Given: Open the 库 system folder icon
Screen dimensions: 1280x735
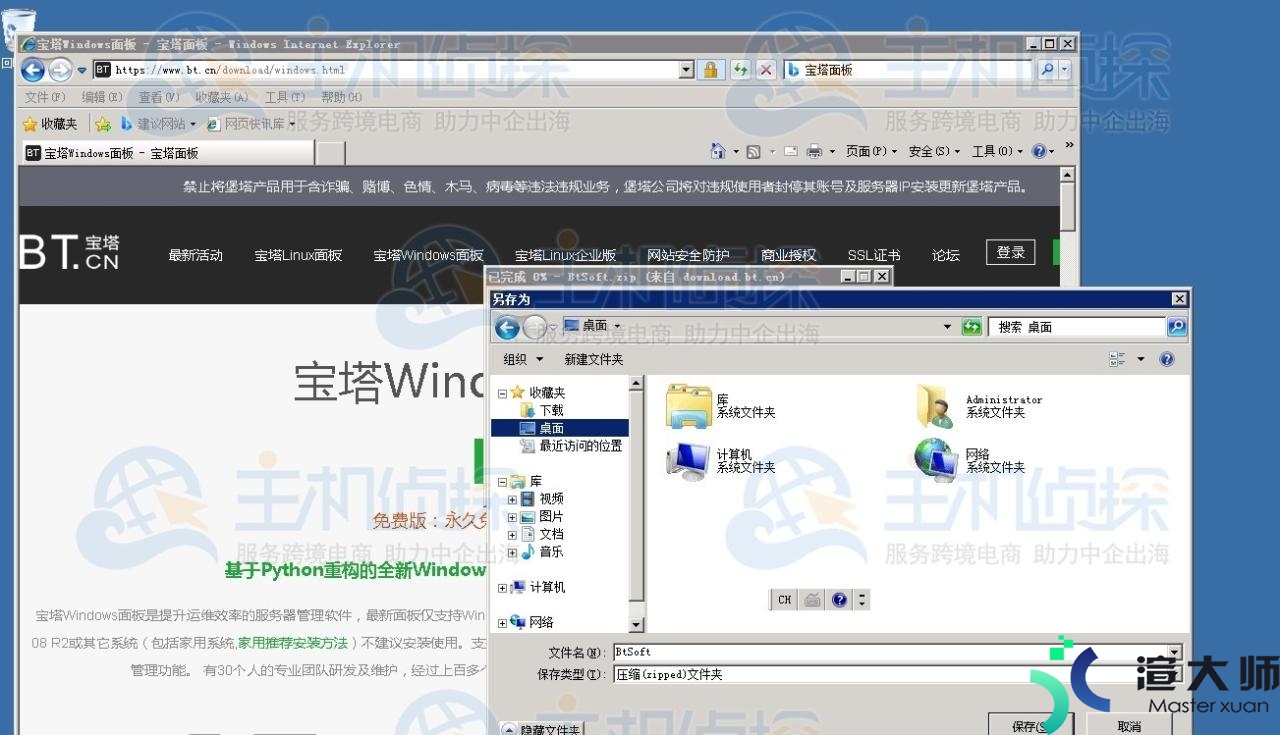Looking at the screenshot, I should point(689,405).
